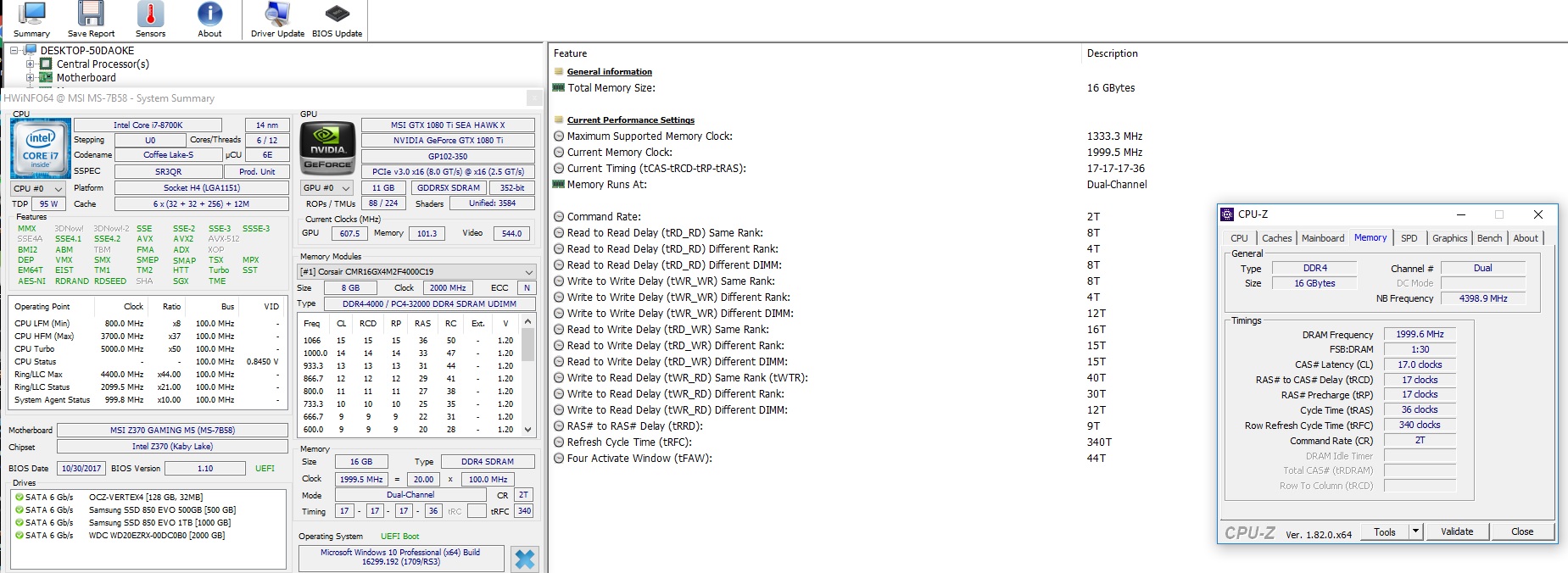
Task: Switch to the Caches tab in CPU-Z
Action: 1276,238
